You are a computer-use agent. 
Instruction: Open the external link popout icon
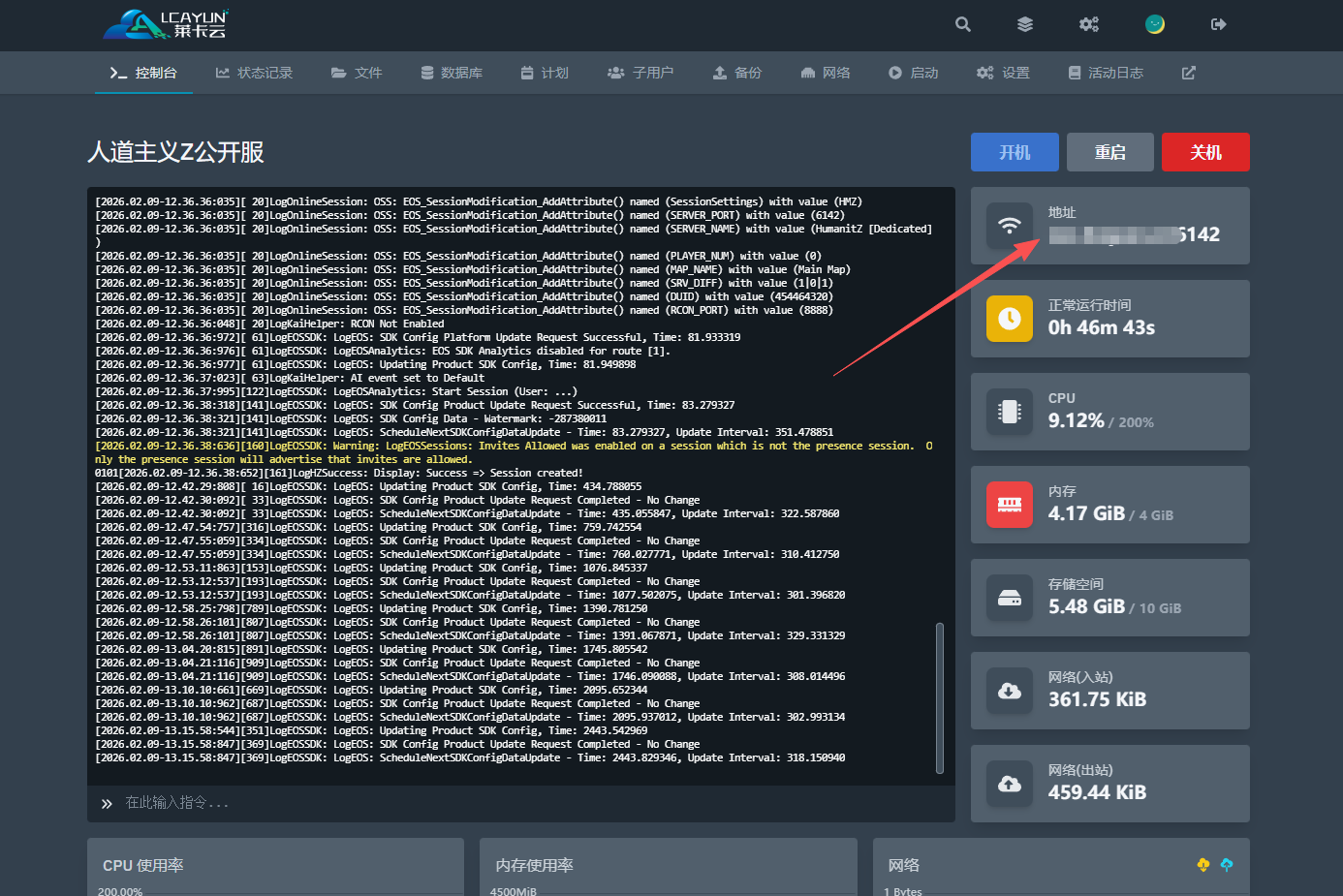pyautogui.click(x=1188, y=73)
